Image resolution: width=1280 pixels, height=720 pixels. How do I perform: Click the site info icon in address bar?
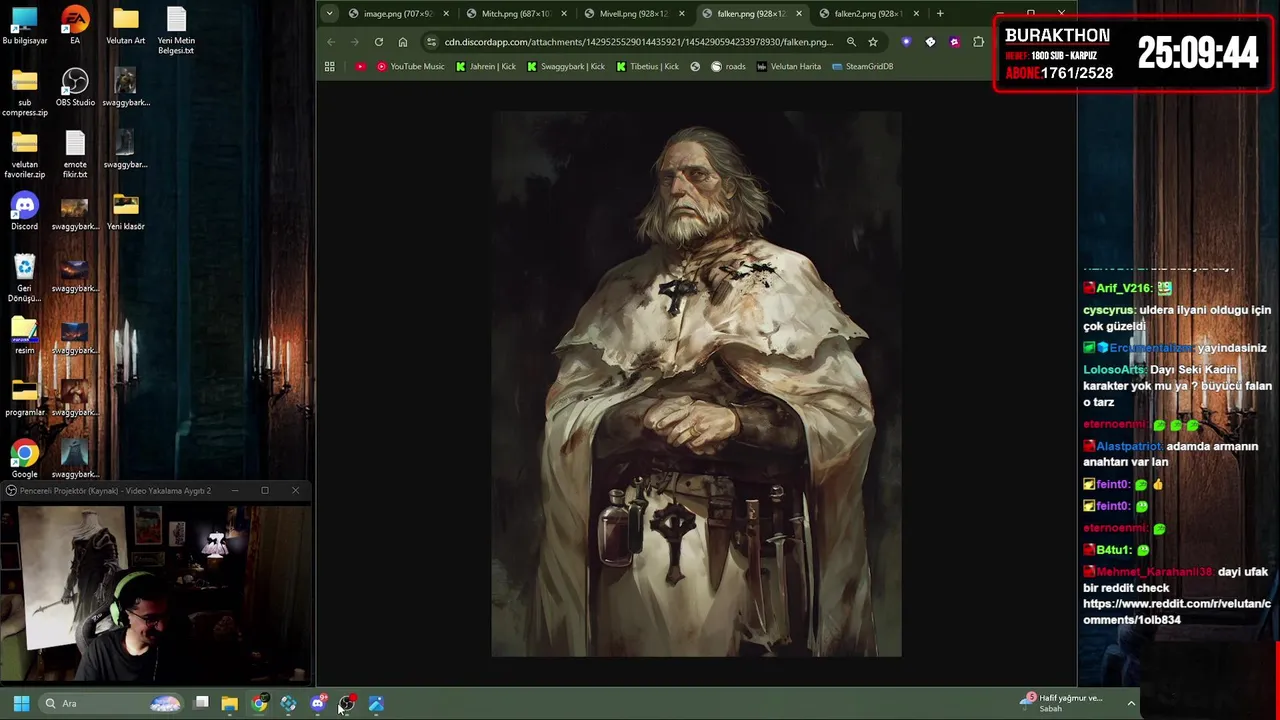tap(431, 42)
